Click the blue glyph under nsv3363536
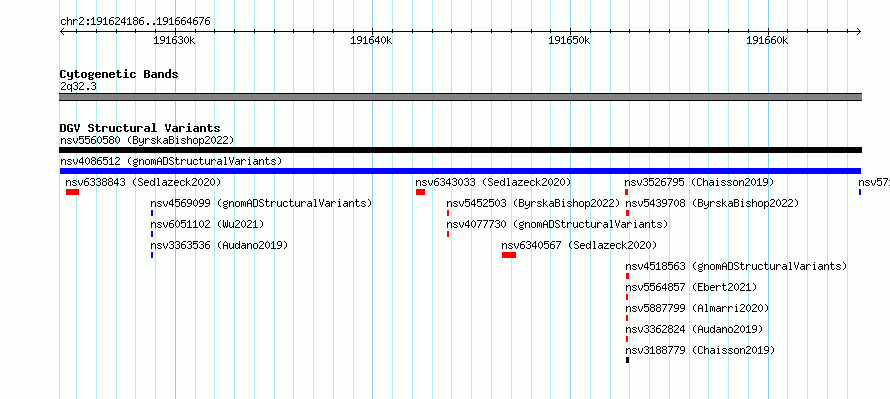The image size is (890, 399). [x=152, y=255]
